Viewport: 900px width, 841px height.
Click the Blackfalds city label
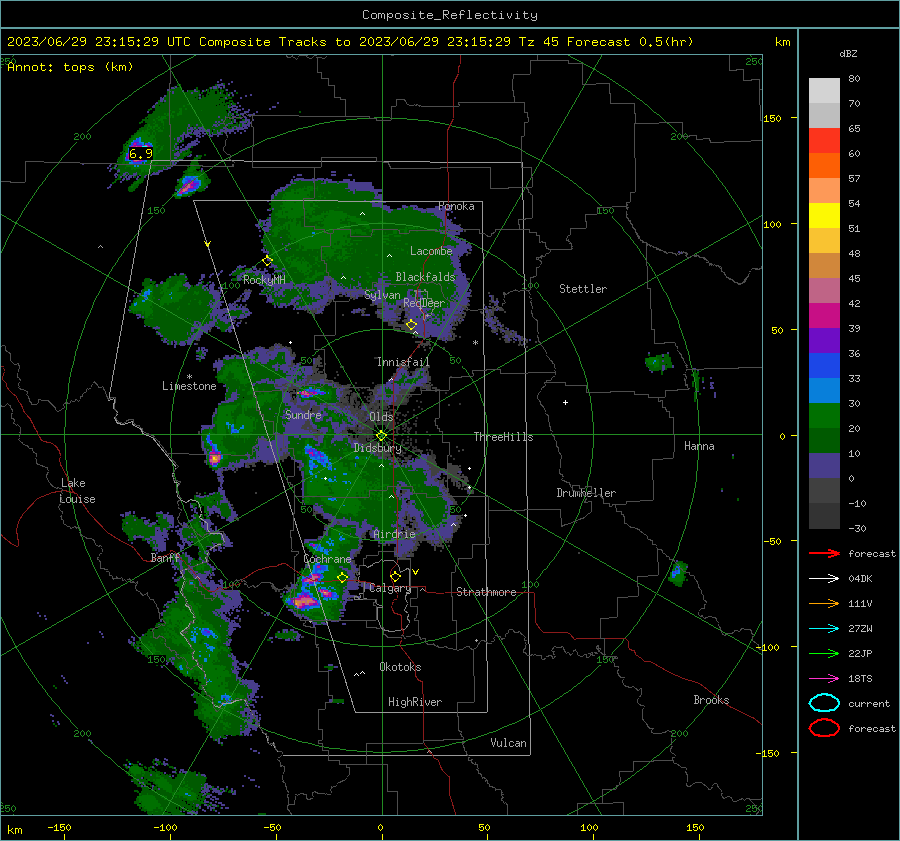tap(425, 277)
